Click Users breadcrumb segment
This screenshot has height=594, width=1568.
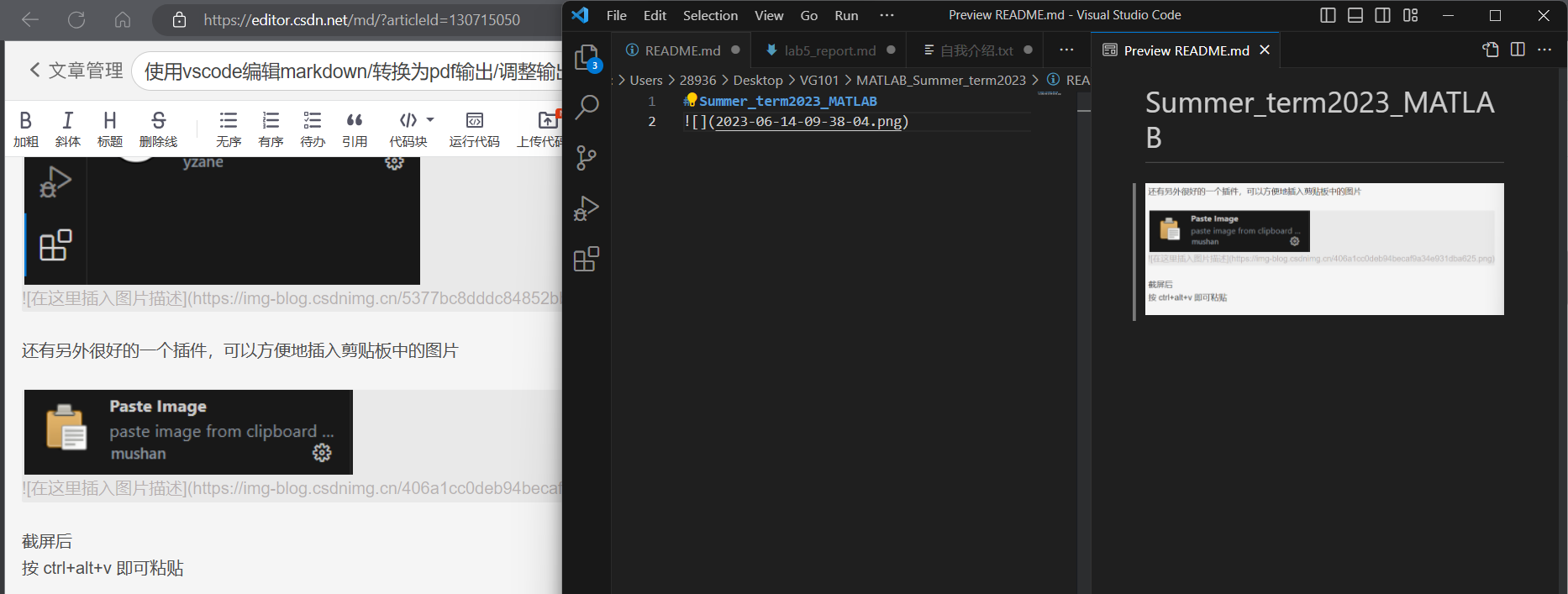click(x=646, y=80)
